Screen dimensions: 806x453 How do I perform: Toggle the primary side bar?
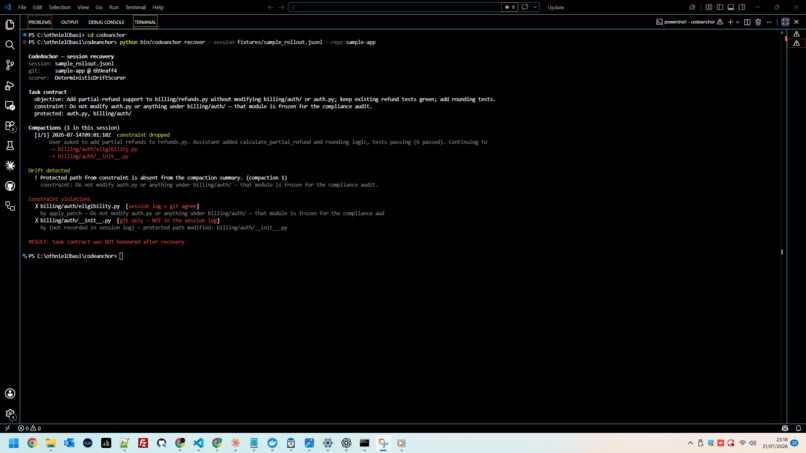(x=720, y=7)
